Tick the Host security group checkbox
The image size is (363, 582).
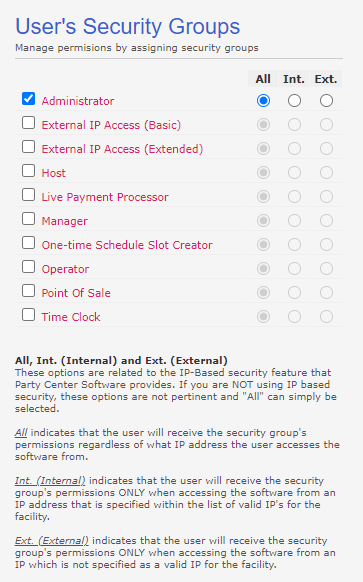[29, 171]
